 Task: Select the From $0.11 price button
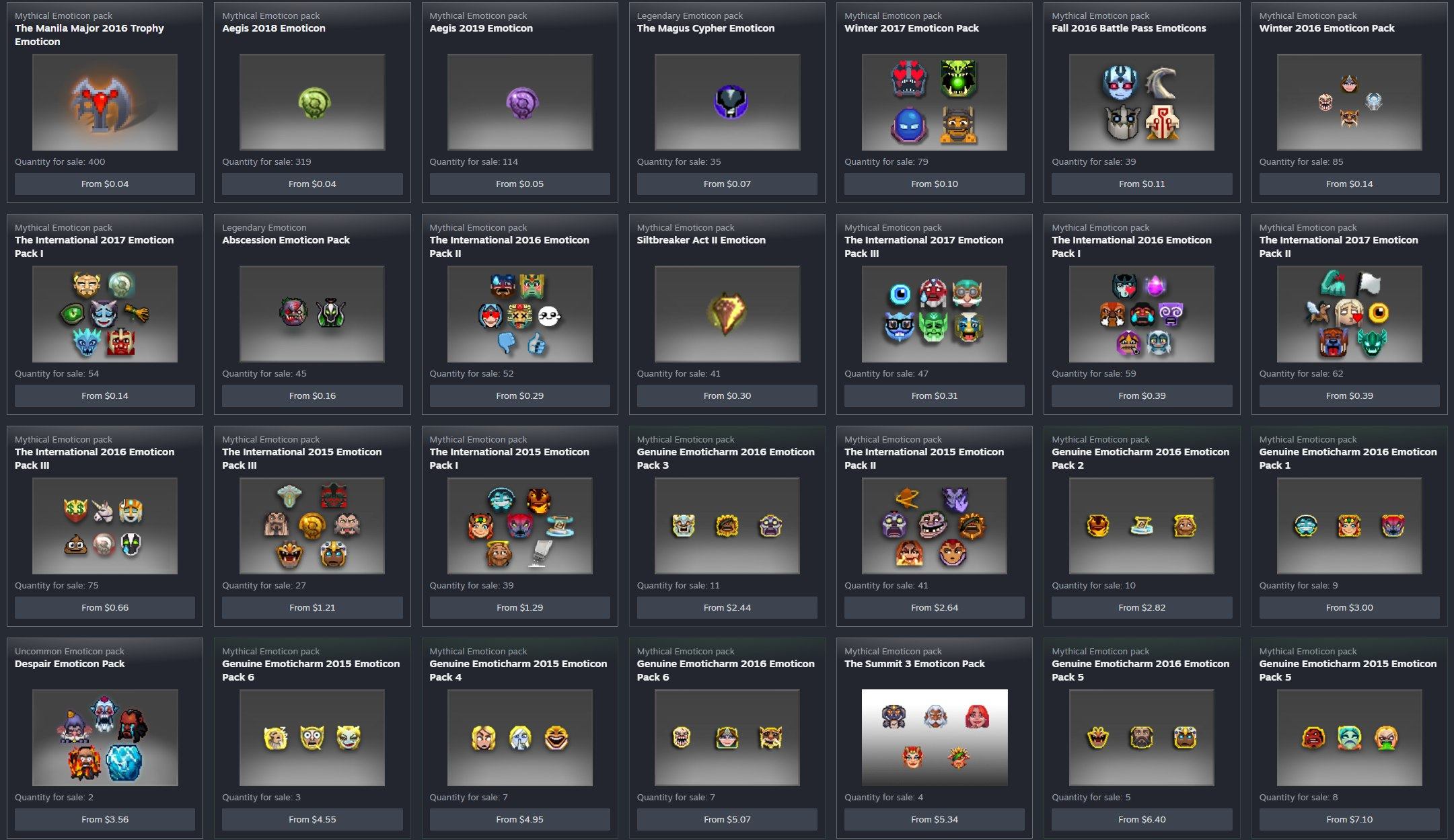click(x=1142, y=184)
